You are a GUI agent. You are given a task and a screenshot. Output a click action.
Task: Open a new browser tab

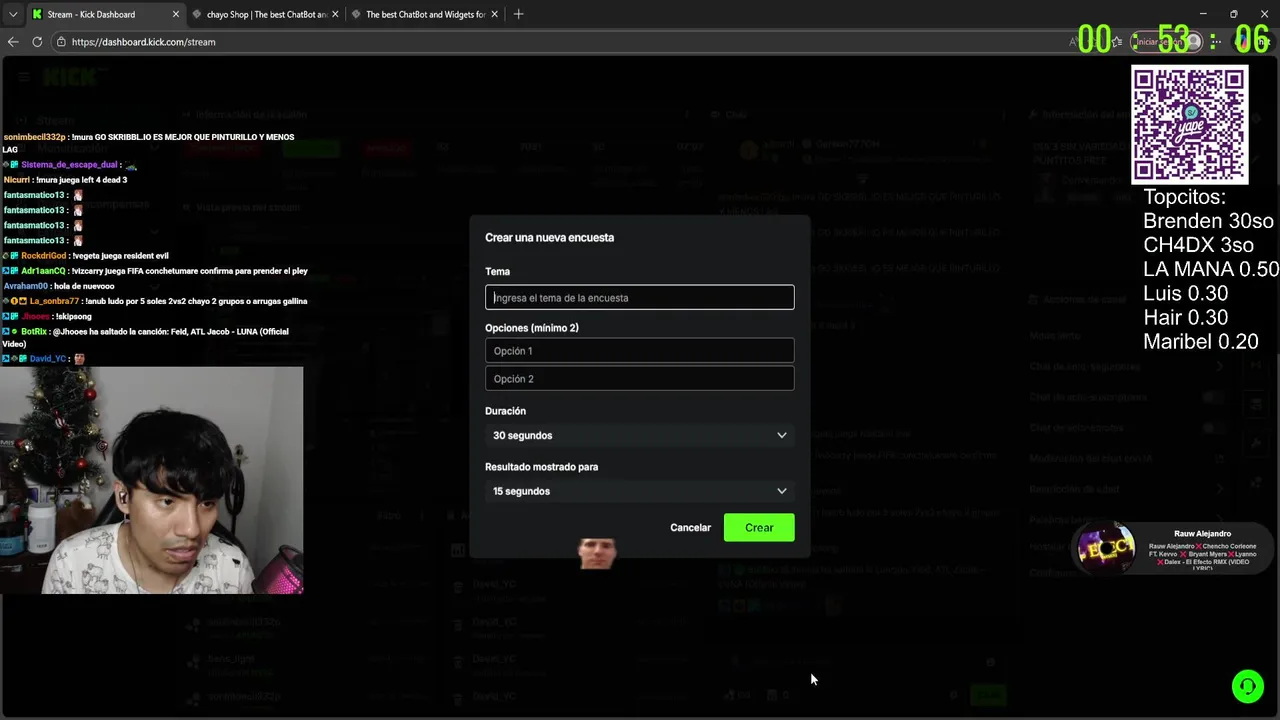click(518, 14)
